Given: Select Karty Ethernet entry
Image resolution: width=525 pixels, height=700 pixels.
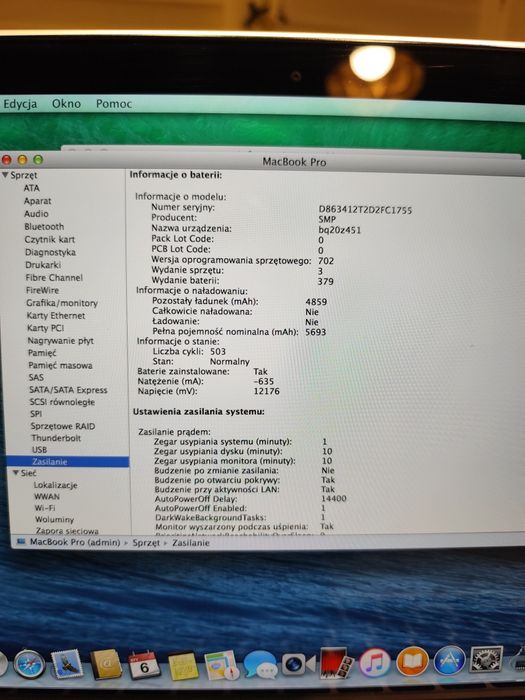Looking at the screenshot, I should pos(56,316).
